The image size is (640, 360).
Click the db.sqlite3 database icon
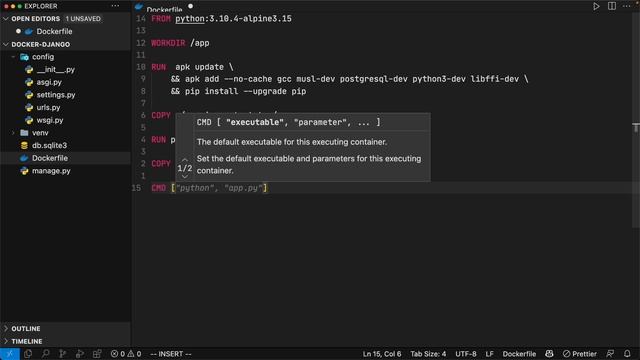click(x=24, y=145)
